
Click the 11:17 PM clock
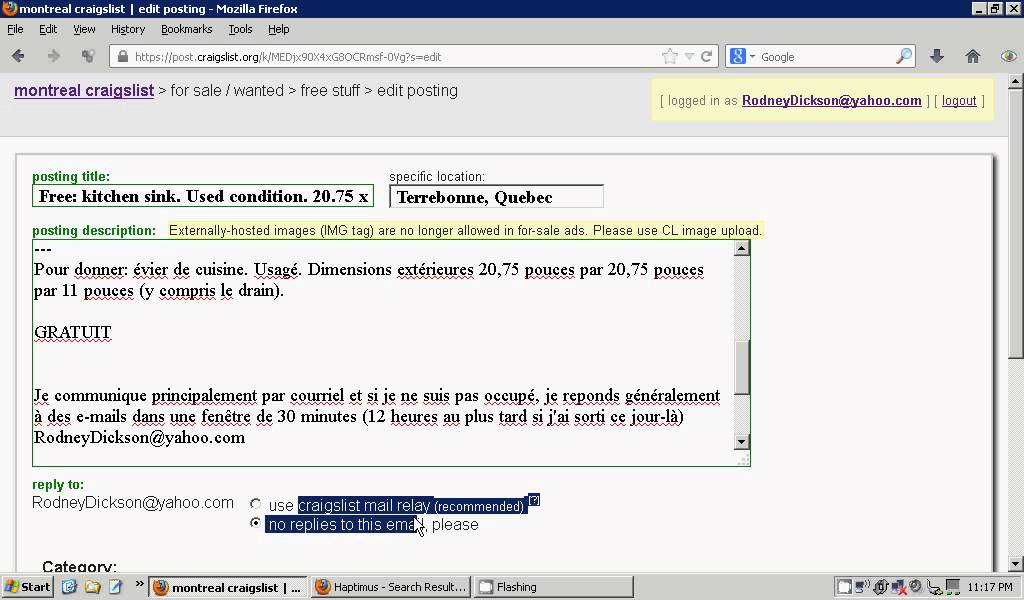(990, 587)
